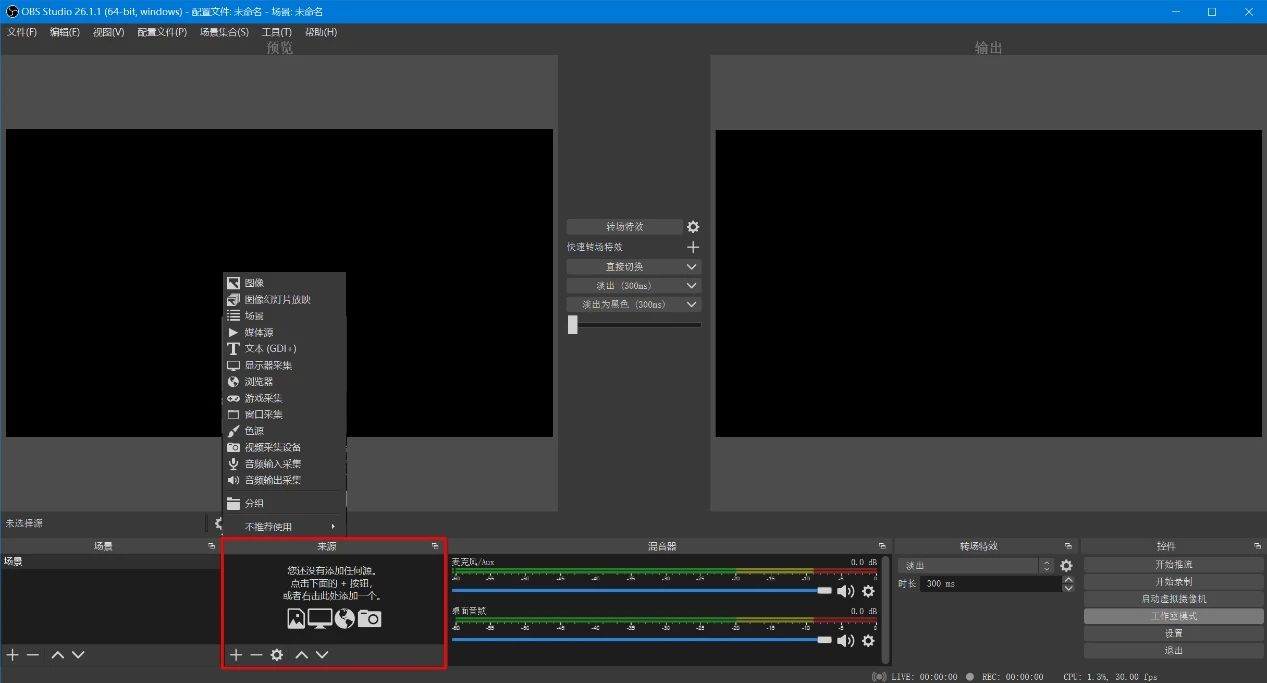Decrease 时长 duration with down arrow
The width and height of the screenshot is (1267, 683).
coord(1068,588)
